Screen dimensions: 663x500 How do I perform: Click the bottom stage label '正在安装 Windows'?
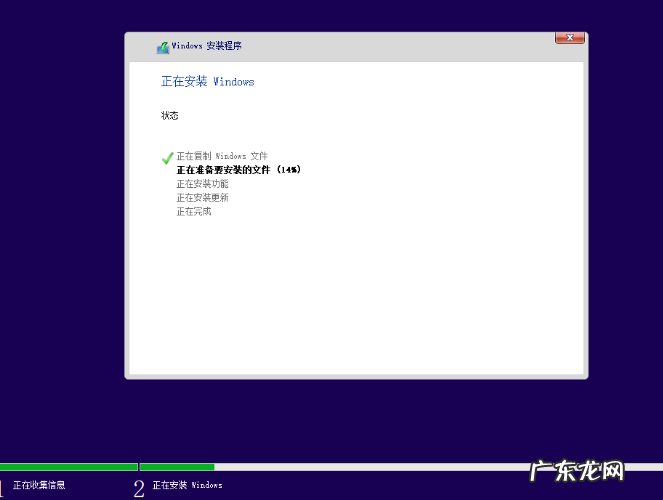point(187,485)
